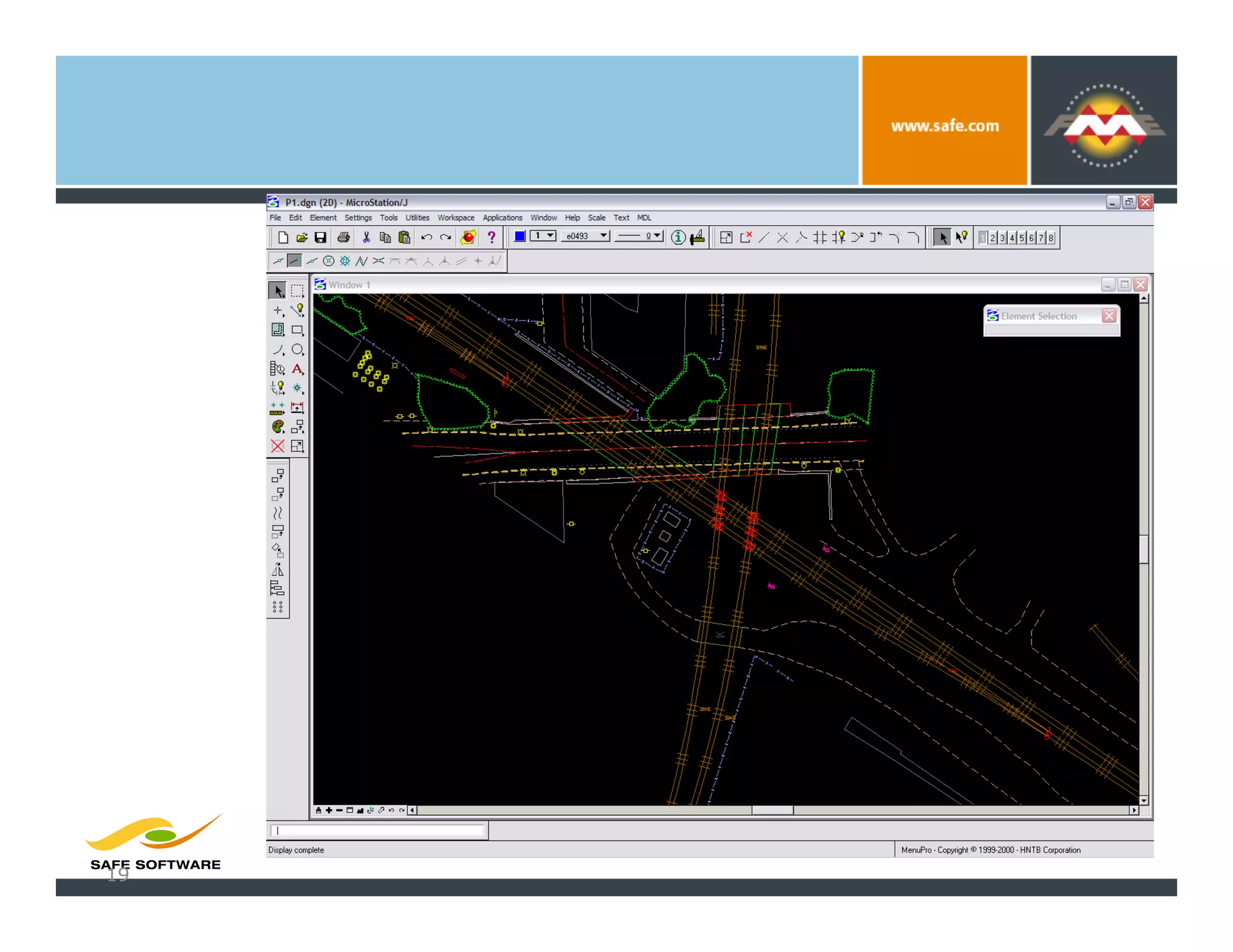Select the Place Fence tool
1233x952 pixels.
[x=297, y=291]
